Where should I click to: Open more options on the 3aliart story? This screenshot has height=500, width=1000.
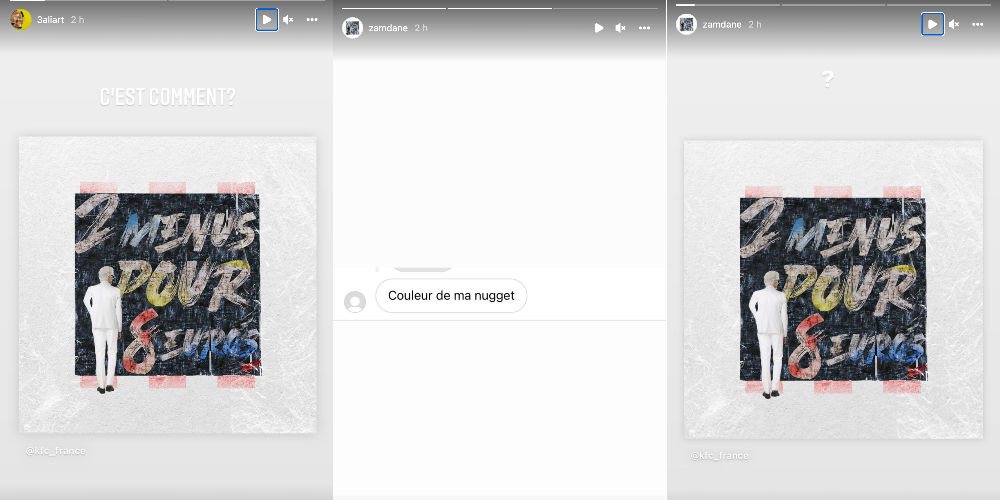312,20
